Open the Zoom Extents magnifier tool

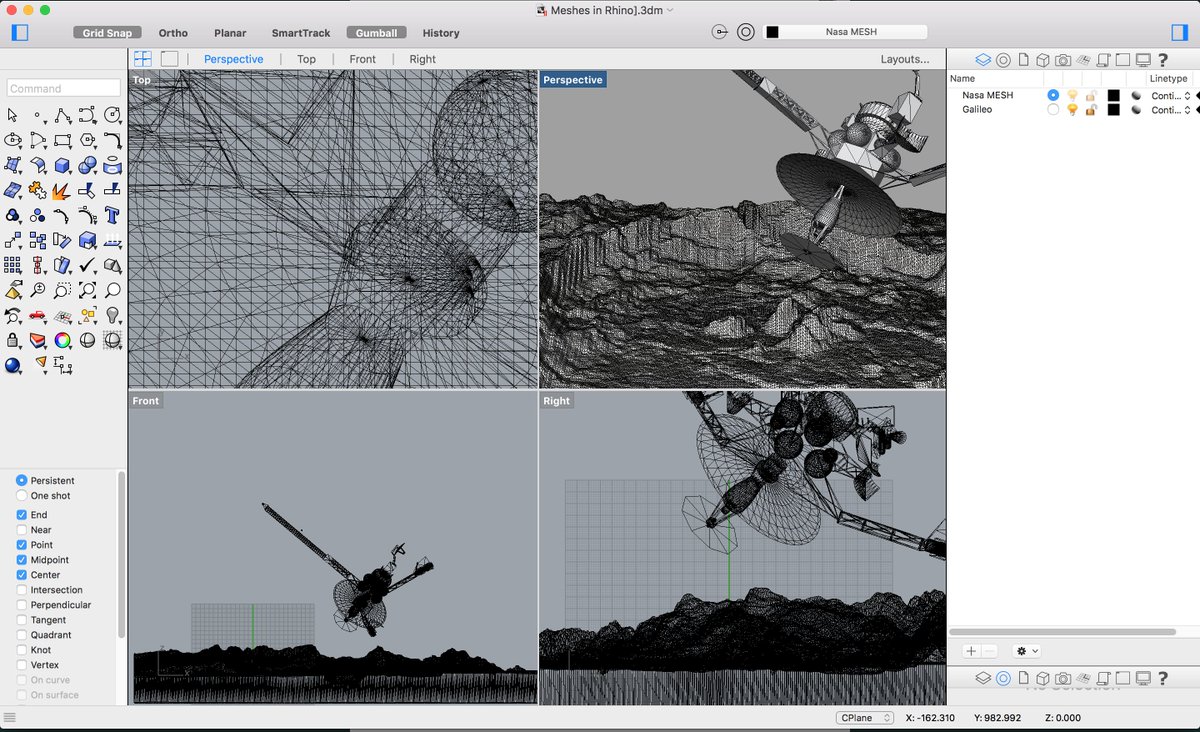(88, 289)
